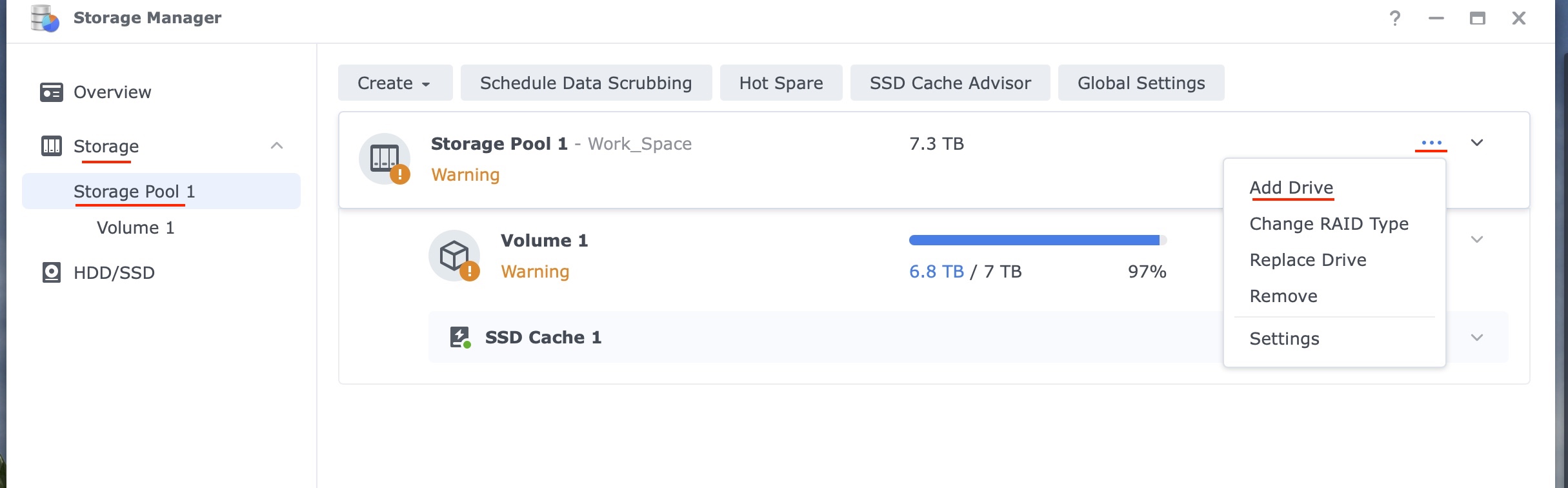
Task: Open the Create dropdown button
Action: click(395, 83)
